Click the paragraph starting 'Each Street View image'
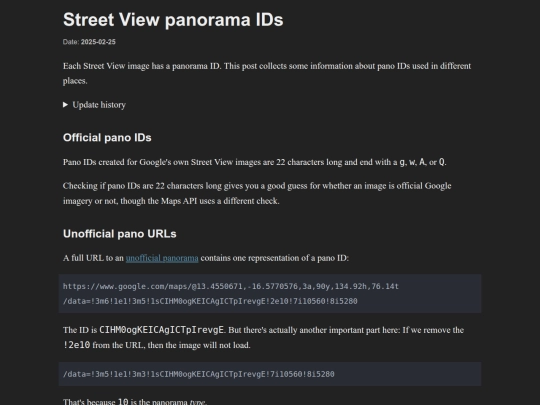540x405 pixels. coord(267,73)
